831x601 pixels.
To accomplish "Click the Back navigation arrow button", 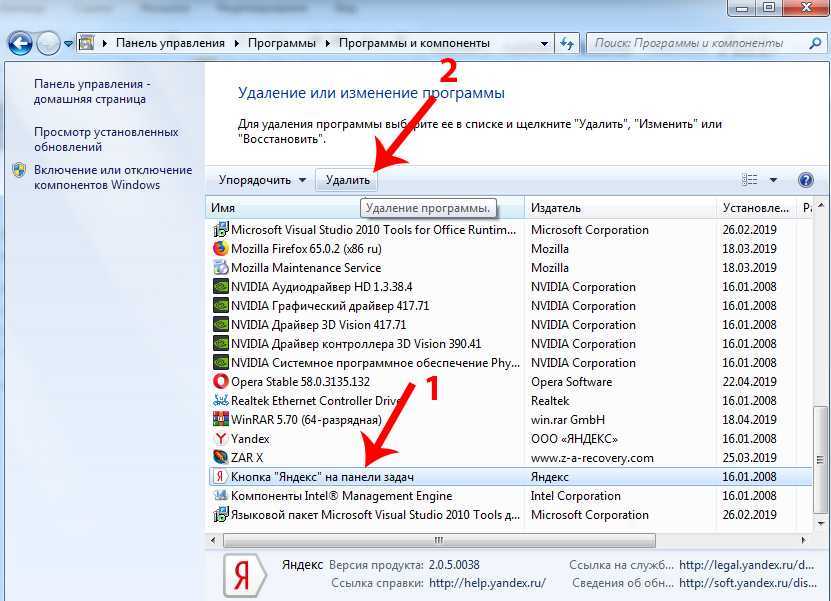I will pos(20,43).
